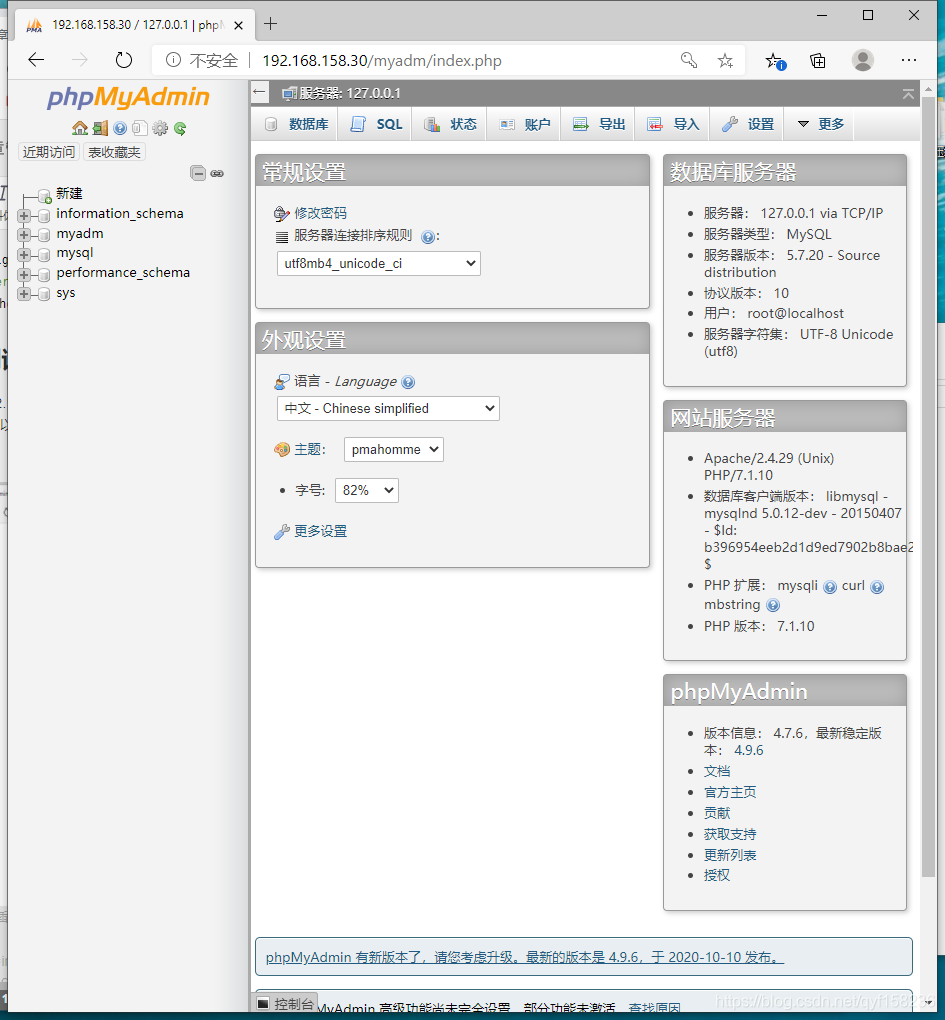Click the 新建 item in database tree
The width and height of the screenshot is (945, 1020).
point(69,193)
